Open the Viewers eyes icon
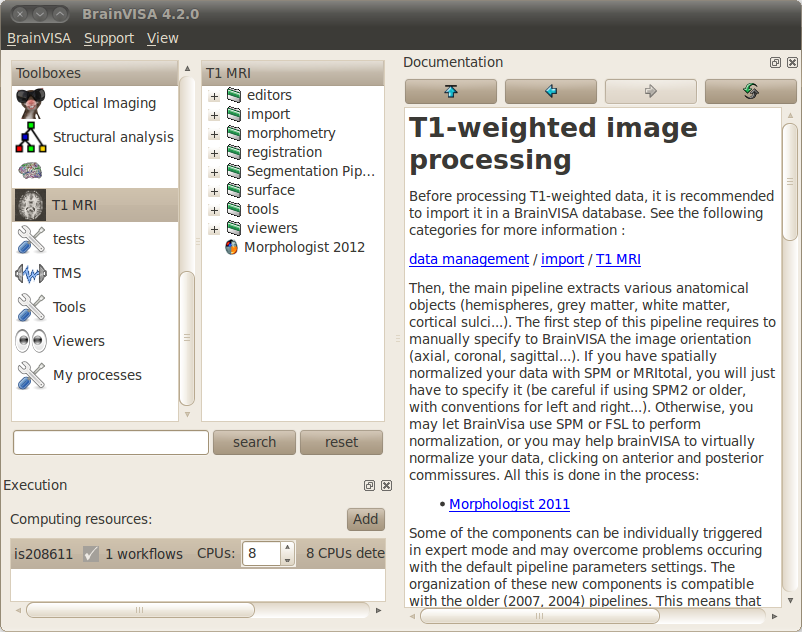 tap(31, 341)
